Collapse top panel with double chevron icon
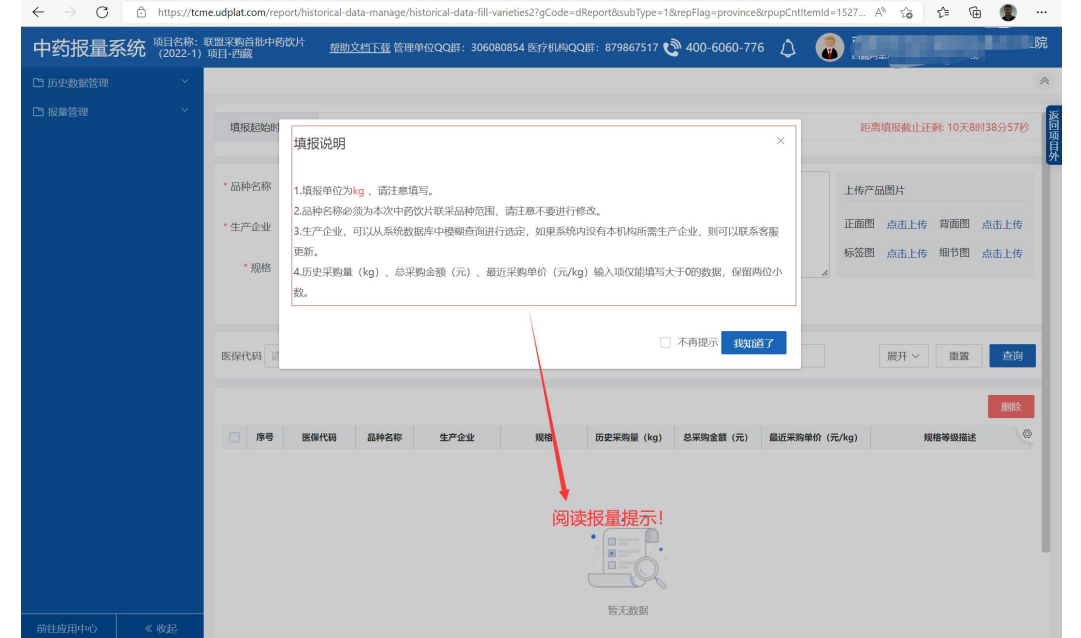1081x638 pixels. click(1044, 81)
